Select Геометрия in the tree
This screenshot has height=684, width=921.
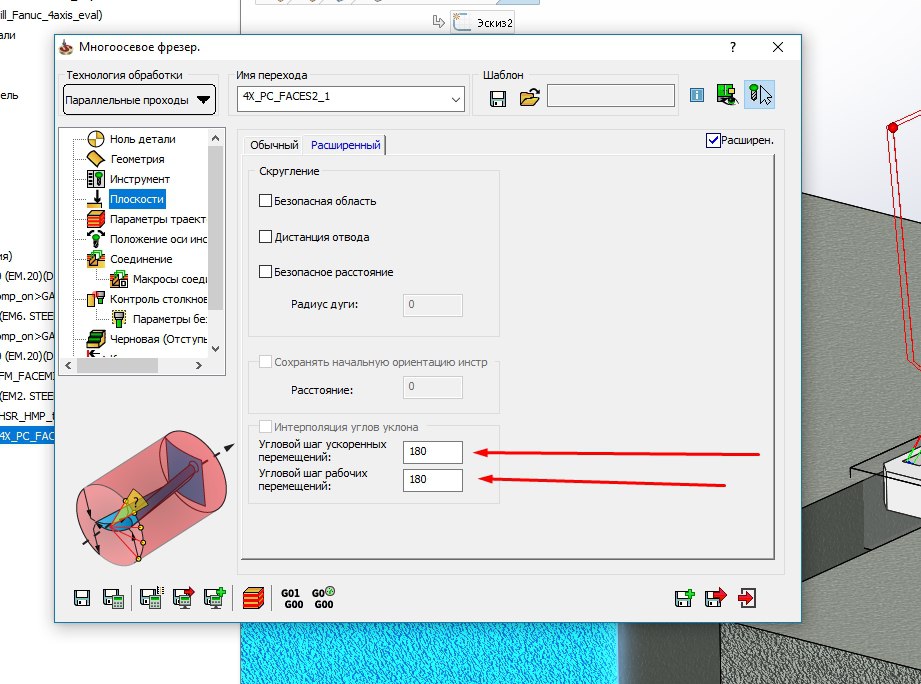click(137, 159)
